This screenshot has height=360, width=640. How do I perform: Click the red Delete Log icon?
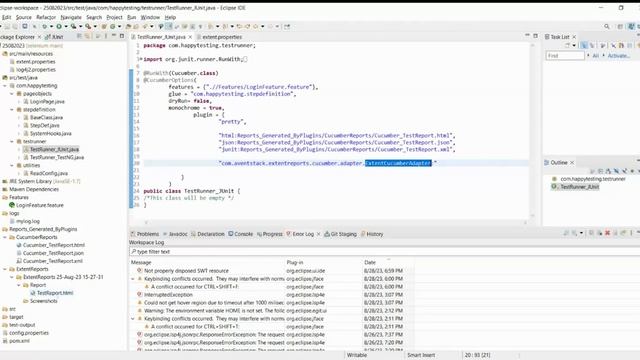(x=607, y=233)
